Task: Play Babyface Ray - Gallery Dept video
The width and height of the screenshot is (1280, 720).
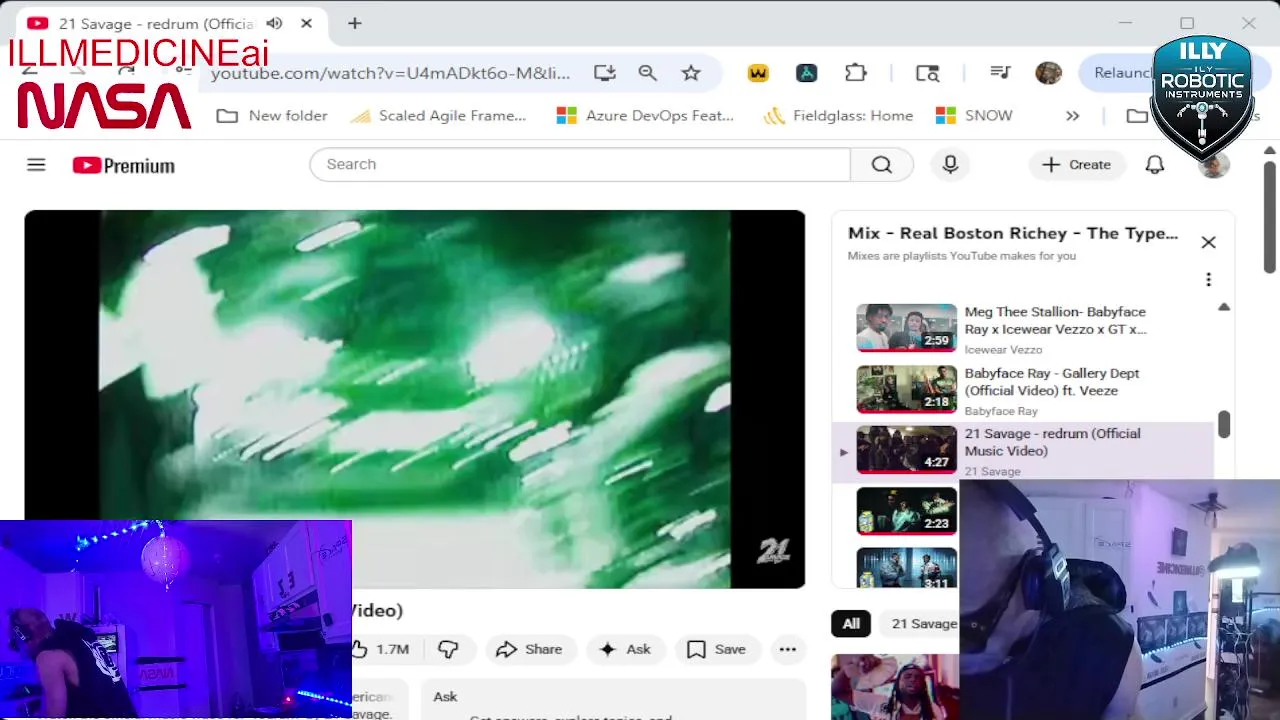Action: pyautogui.click(x=1052, y=382)
